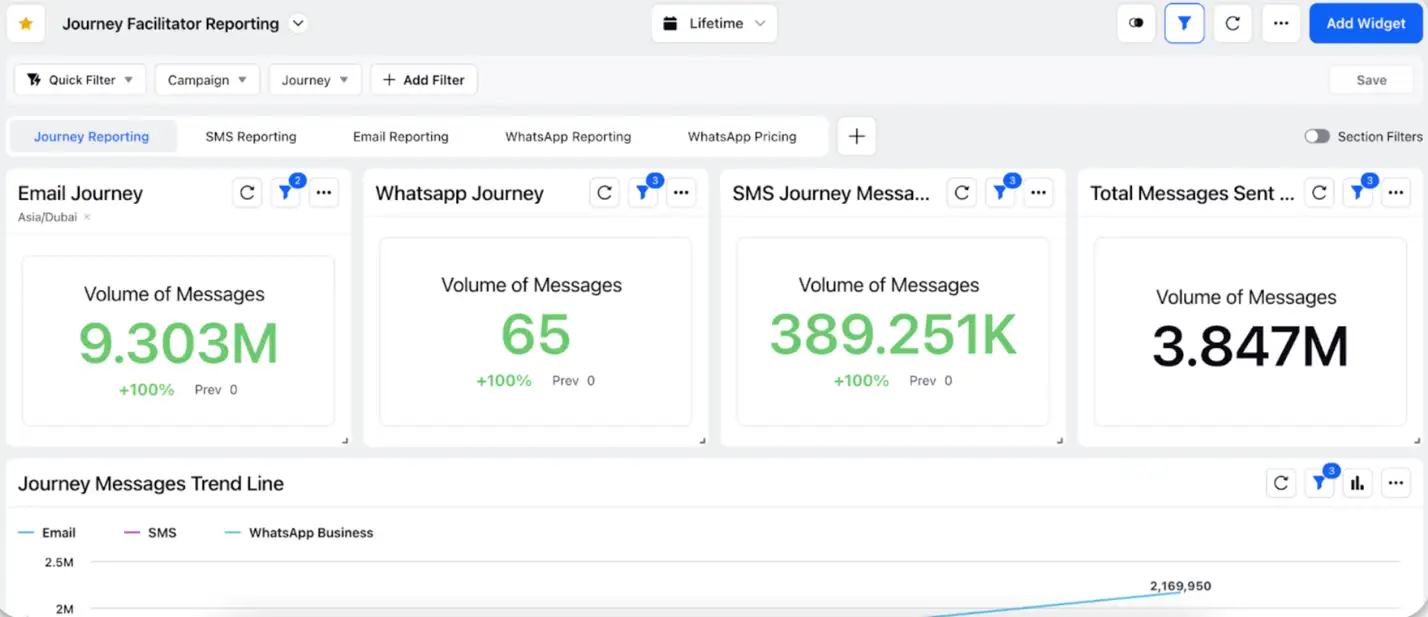1428x617 pixels.
Task: Open the WhatsApp Pricing tab
Action: 742,137
